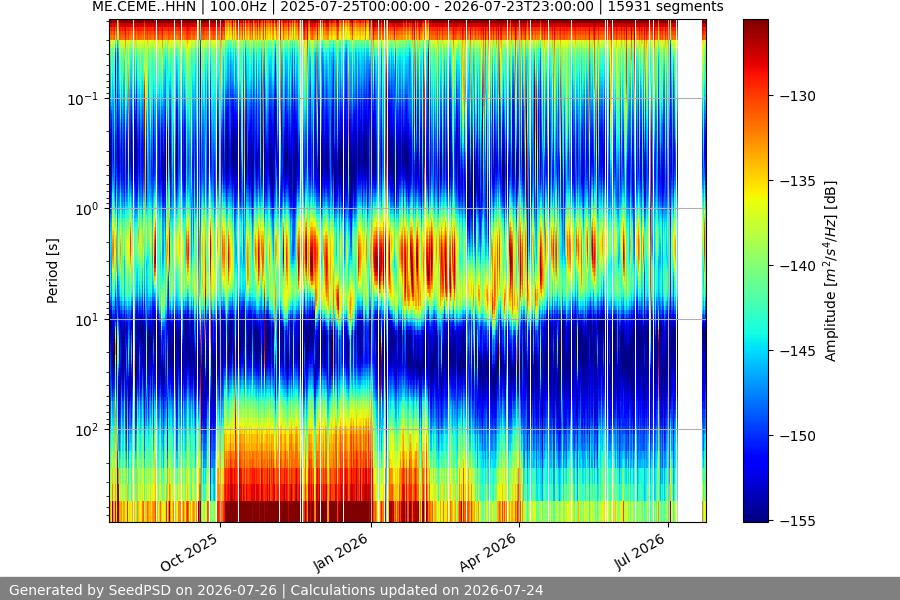Click the 10² period tick label
Viewport: 900px width, 600px height.
(87, 430)
